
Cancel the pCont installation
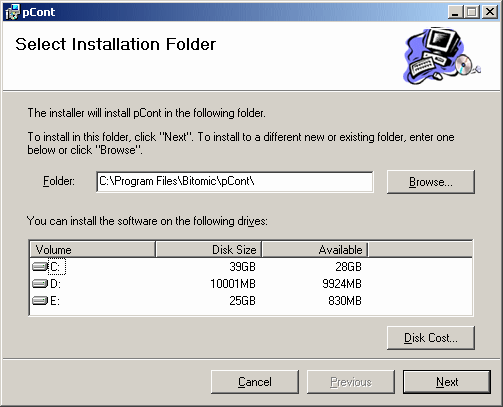[255, 382]
